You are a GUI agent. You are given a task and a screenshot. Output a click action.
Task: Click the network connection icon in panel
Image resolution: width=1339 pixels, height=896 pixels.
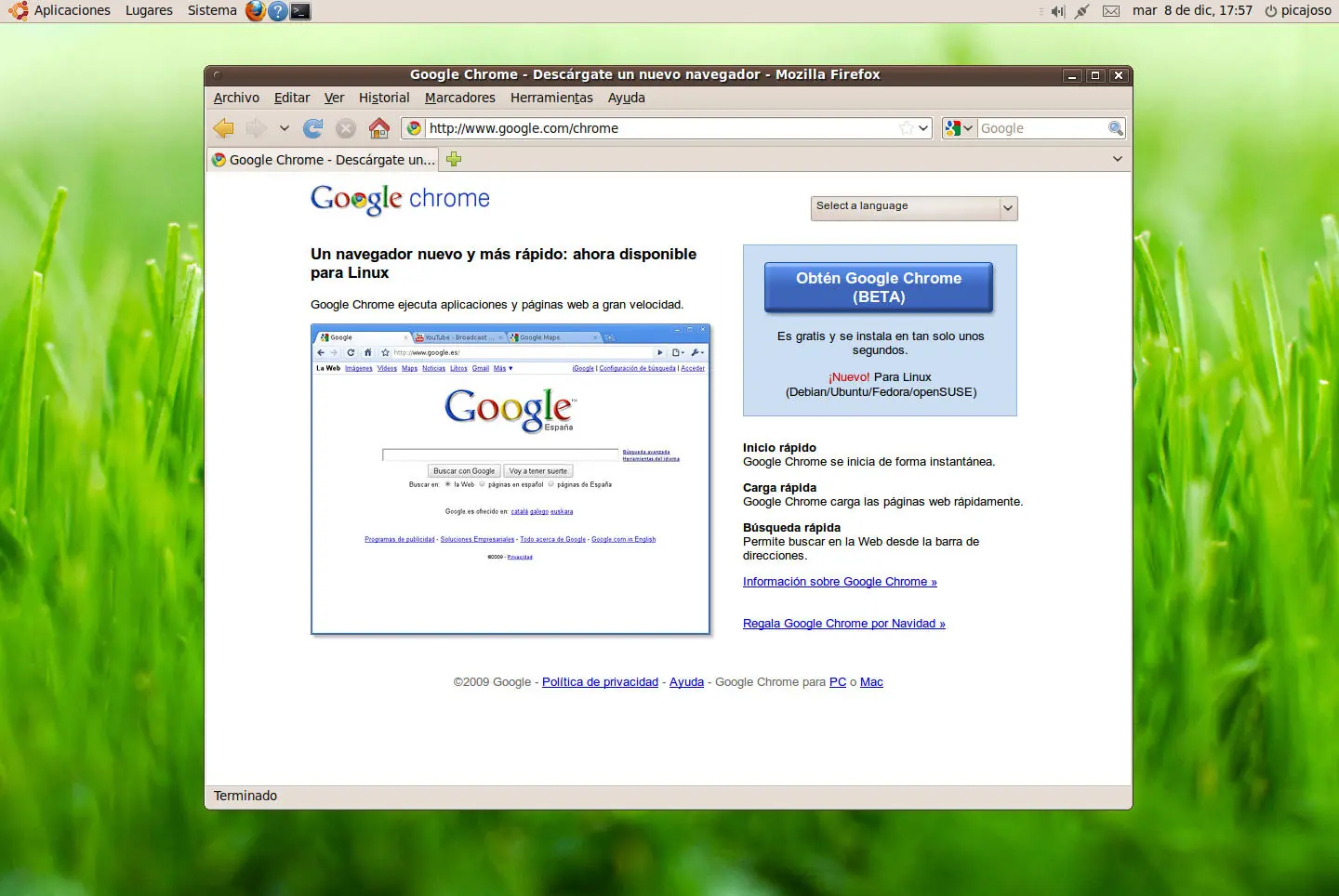[1081, 11]
